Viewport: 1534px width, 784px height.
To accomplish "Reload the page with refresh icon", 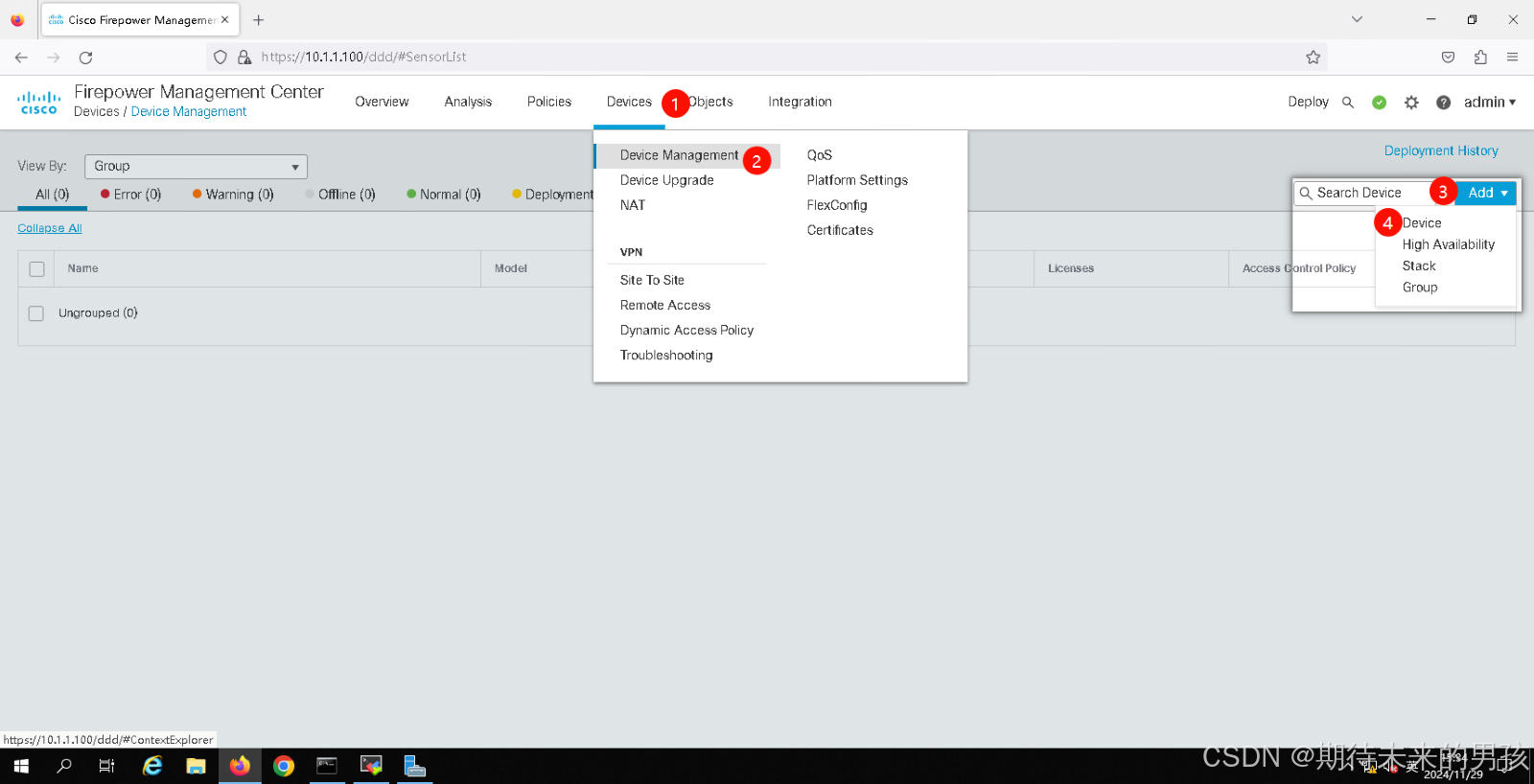I will pos(85,58).
